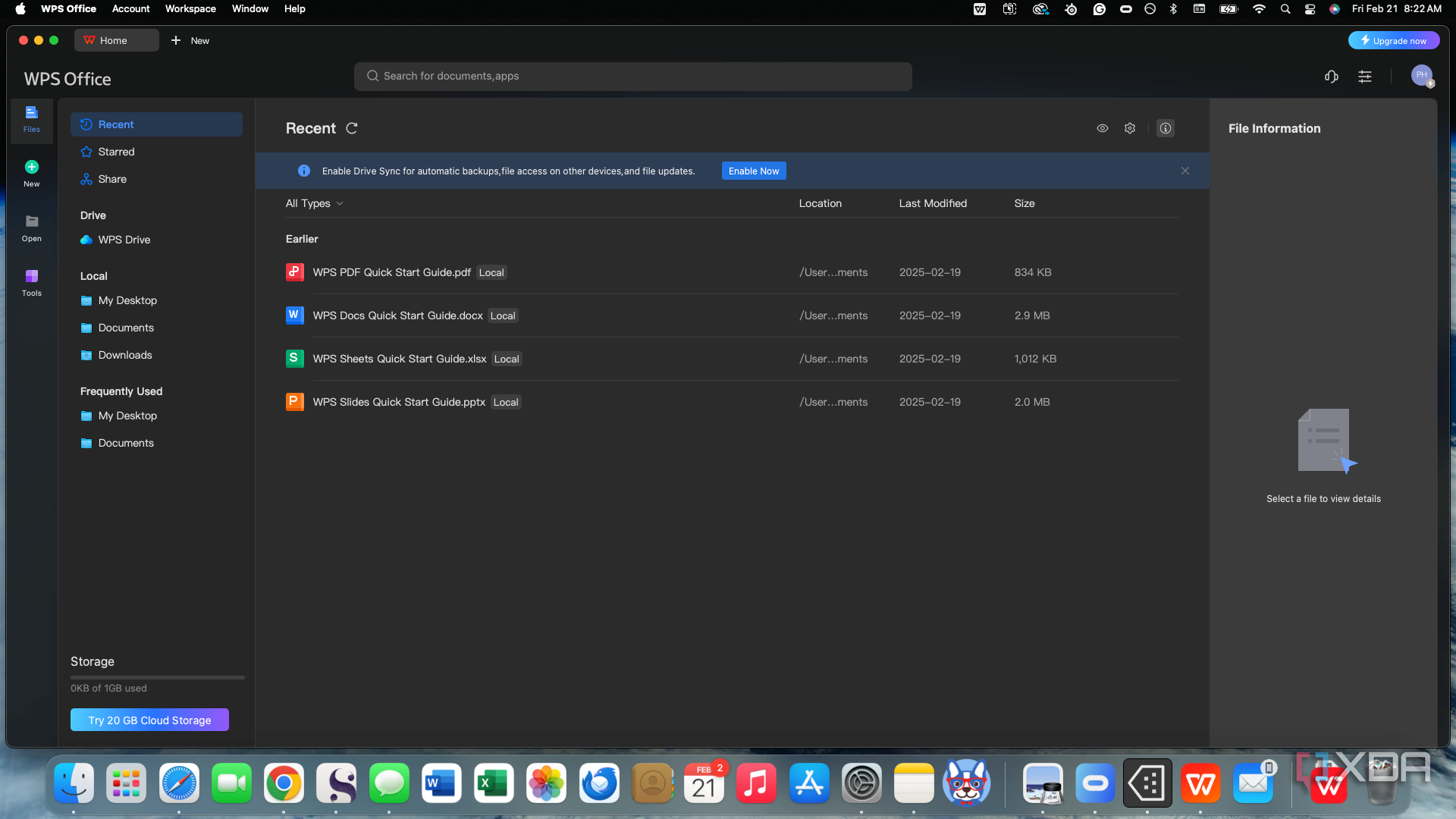The width and height of the screenshot is (1456, 819).
Task: Expand the All Types filter dropdown
Action: pyautogui.click(x=315, y=203)
